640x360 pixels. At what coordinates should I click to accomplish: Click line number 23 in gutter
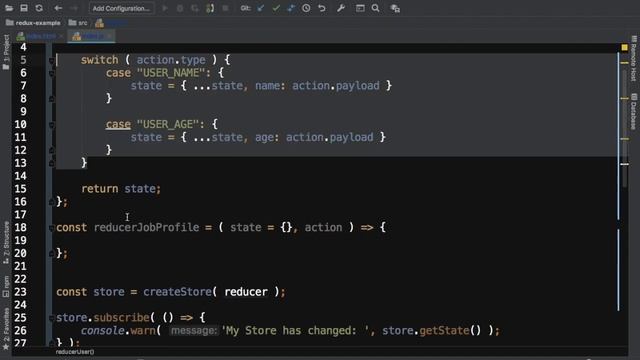[x=20, y=292]
